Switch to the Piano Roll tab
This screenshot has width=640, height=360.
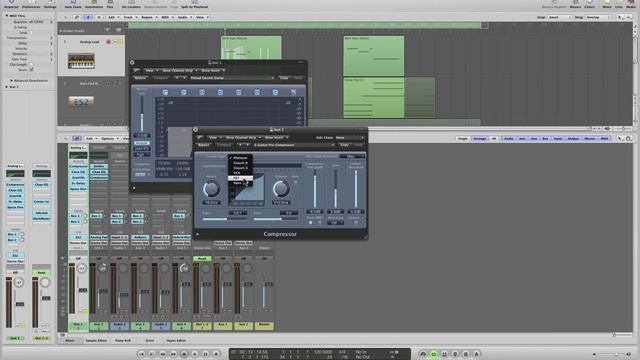[122, 340]
